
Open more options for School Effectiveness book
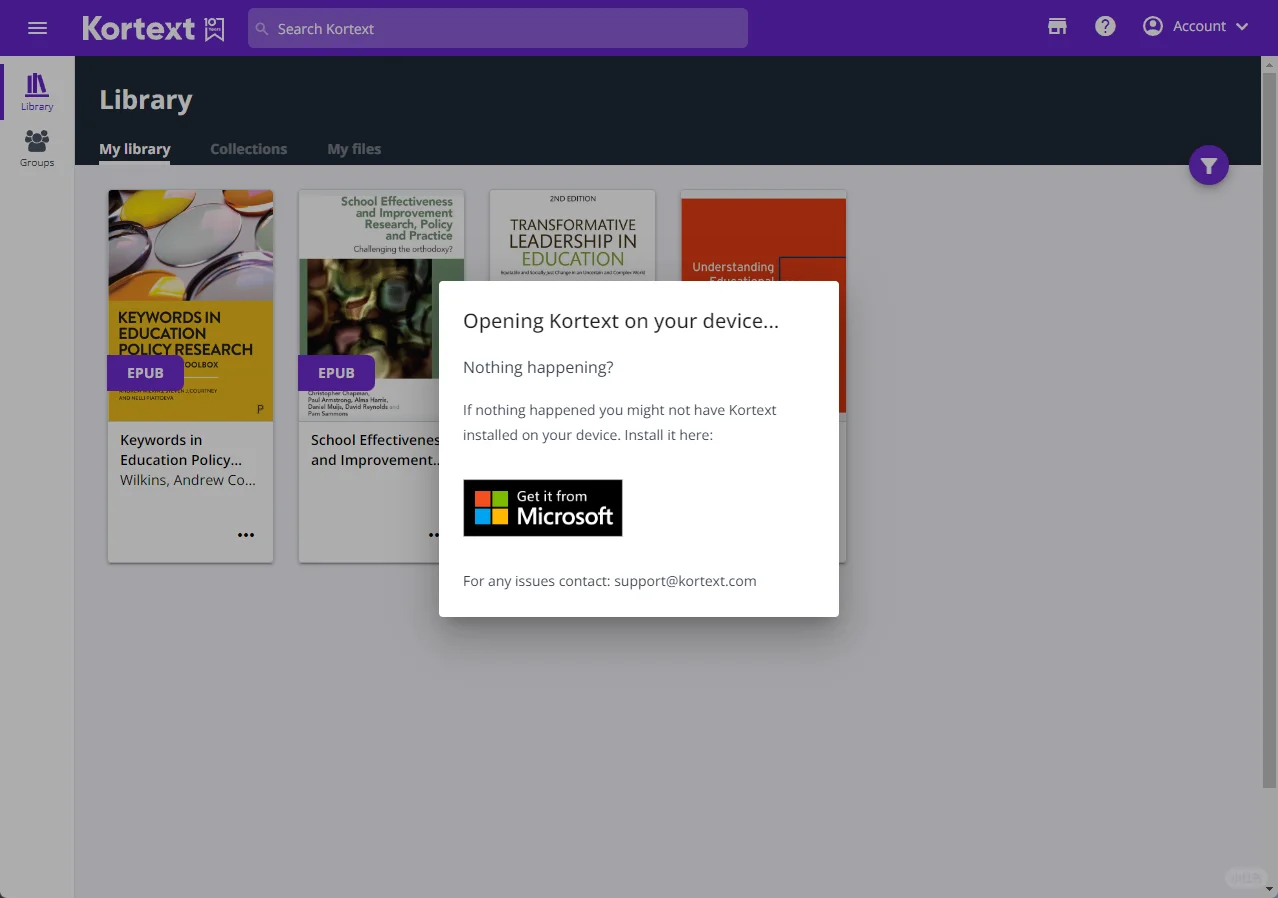pyautogui.click(x=434, y=535)
